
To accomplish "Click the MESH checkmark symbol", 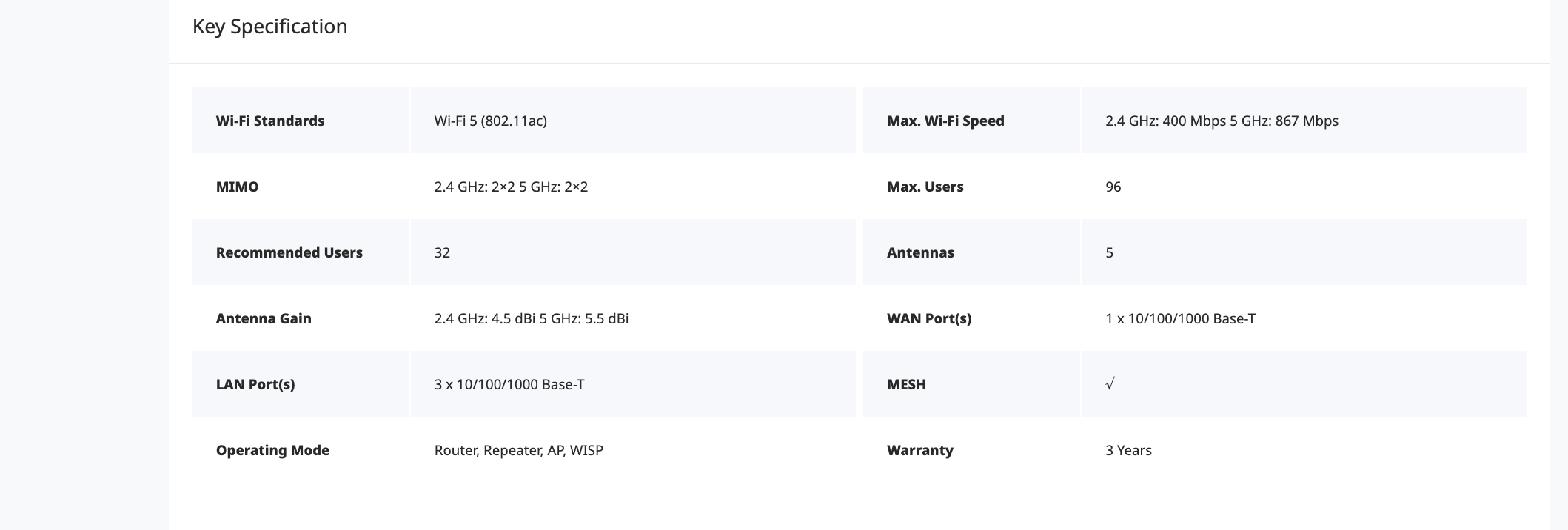I will [1110, 384].
